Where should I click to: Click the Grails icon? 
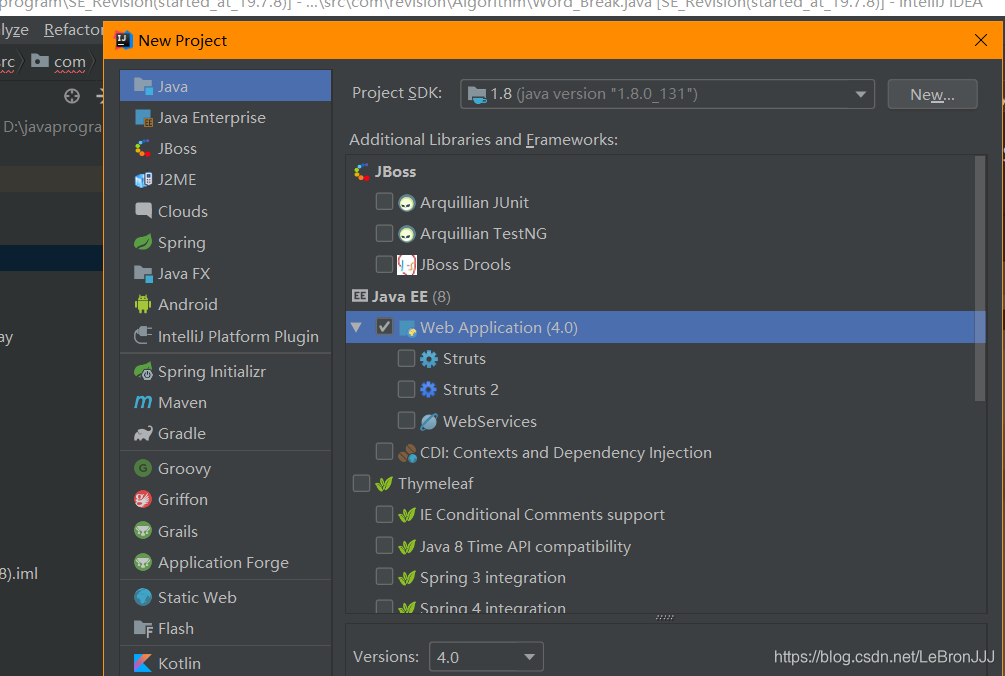tap(143, 531)
